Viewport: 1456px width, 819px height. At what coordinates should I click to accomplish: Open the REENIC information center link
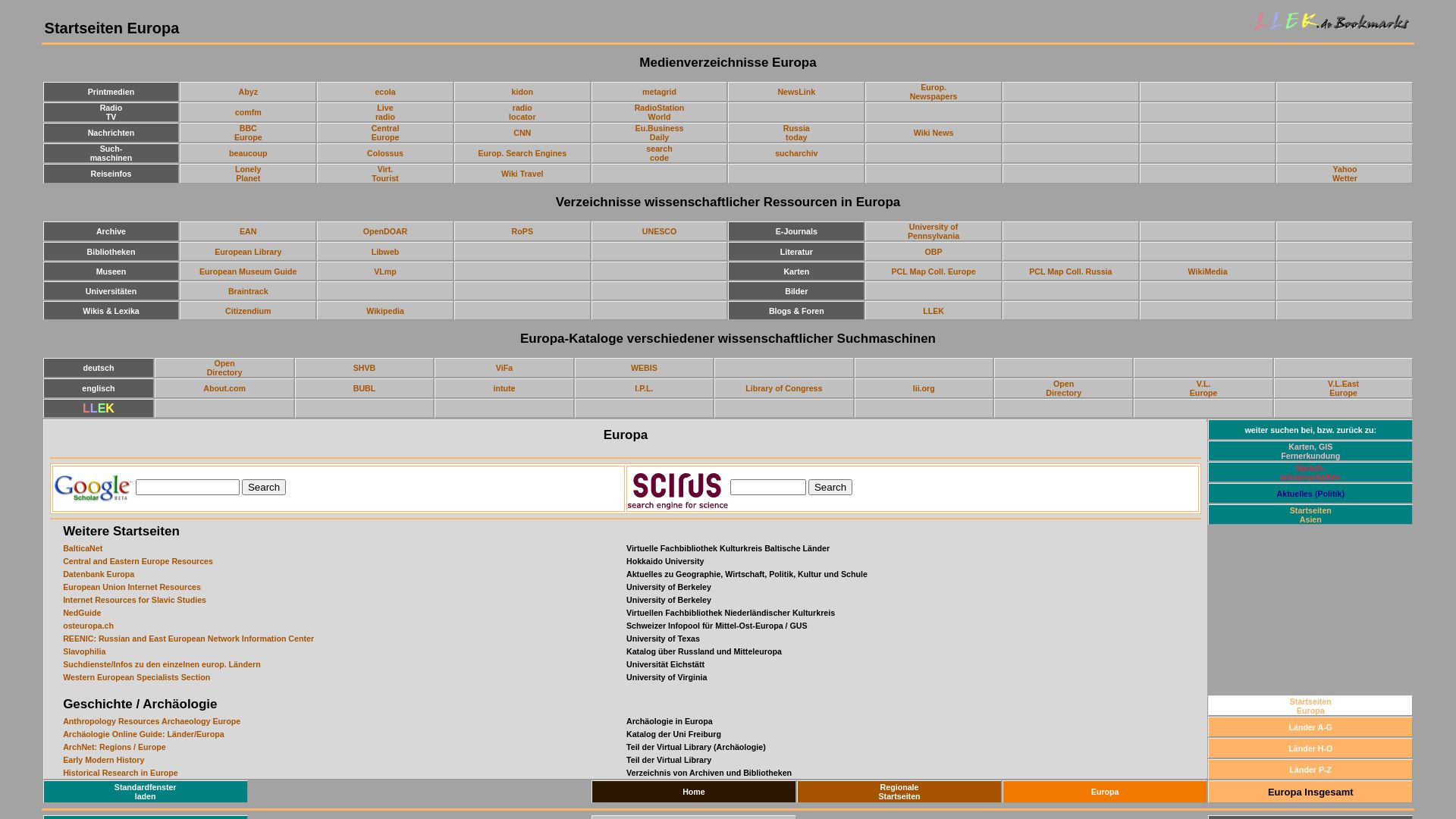pos(188,639)
